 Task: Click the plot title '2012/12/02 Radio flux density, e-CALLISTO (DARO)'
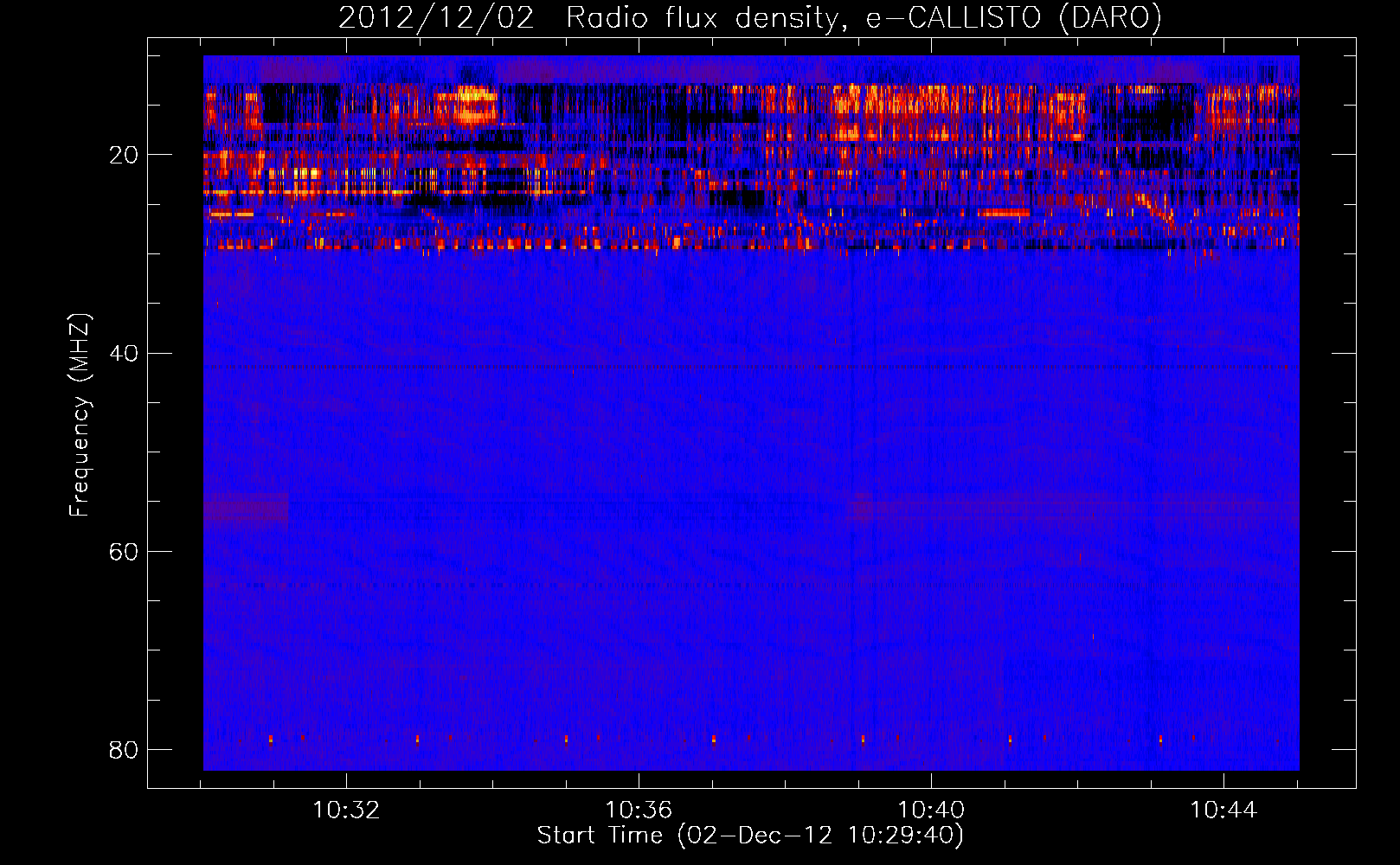(x=750, y=17)
